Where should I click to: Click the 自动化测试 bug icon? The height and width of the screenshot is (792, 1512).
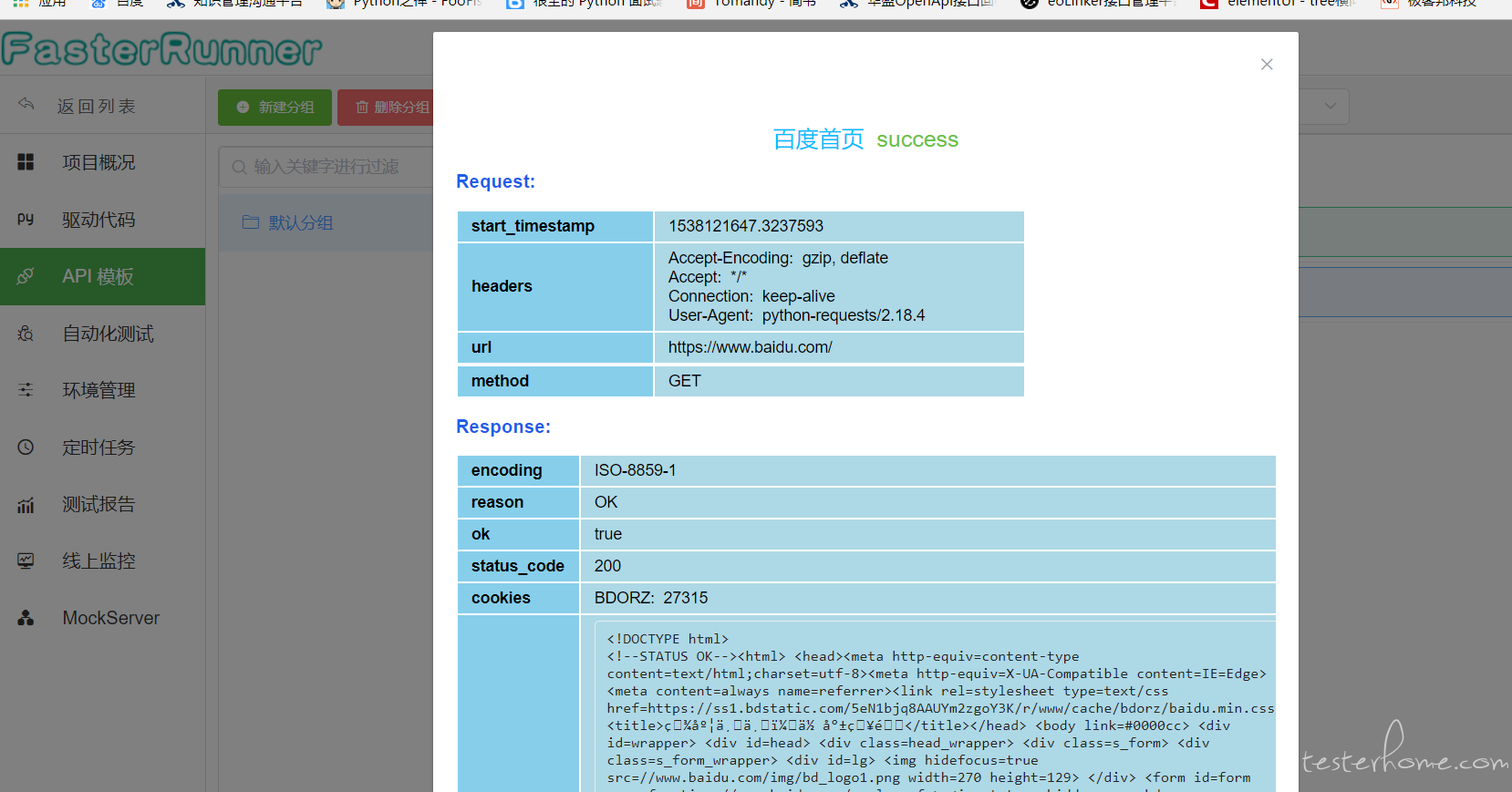point(26,334)
